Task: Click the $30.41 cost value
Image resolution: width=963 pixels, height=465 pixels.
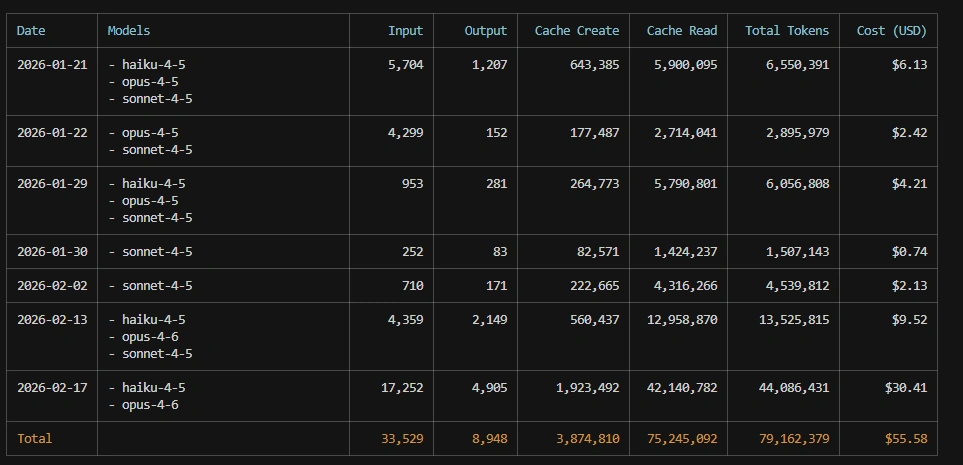Action: 905,387
